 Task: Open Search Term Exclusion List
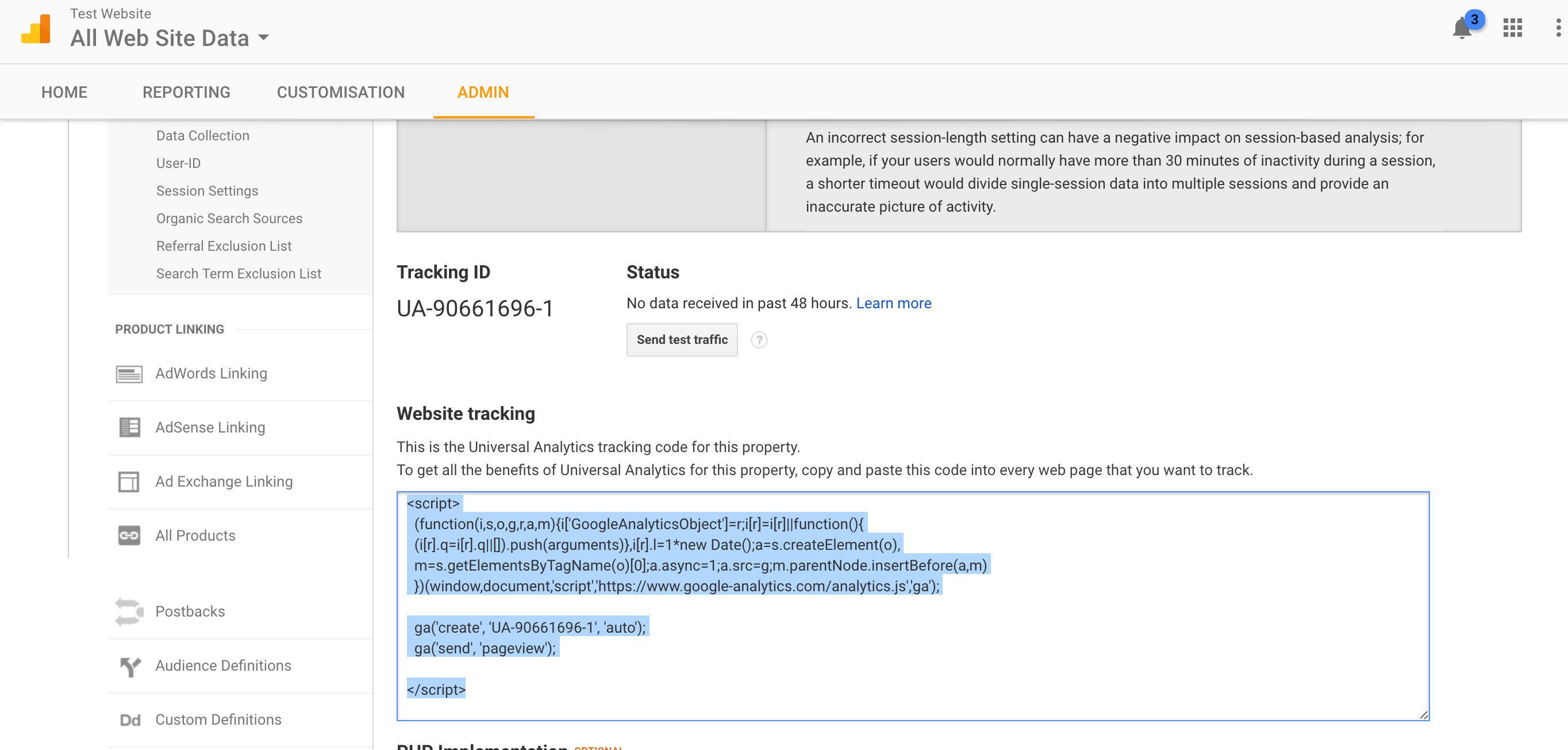(239, 274)
